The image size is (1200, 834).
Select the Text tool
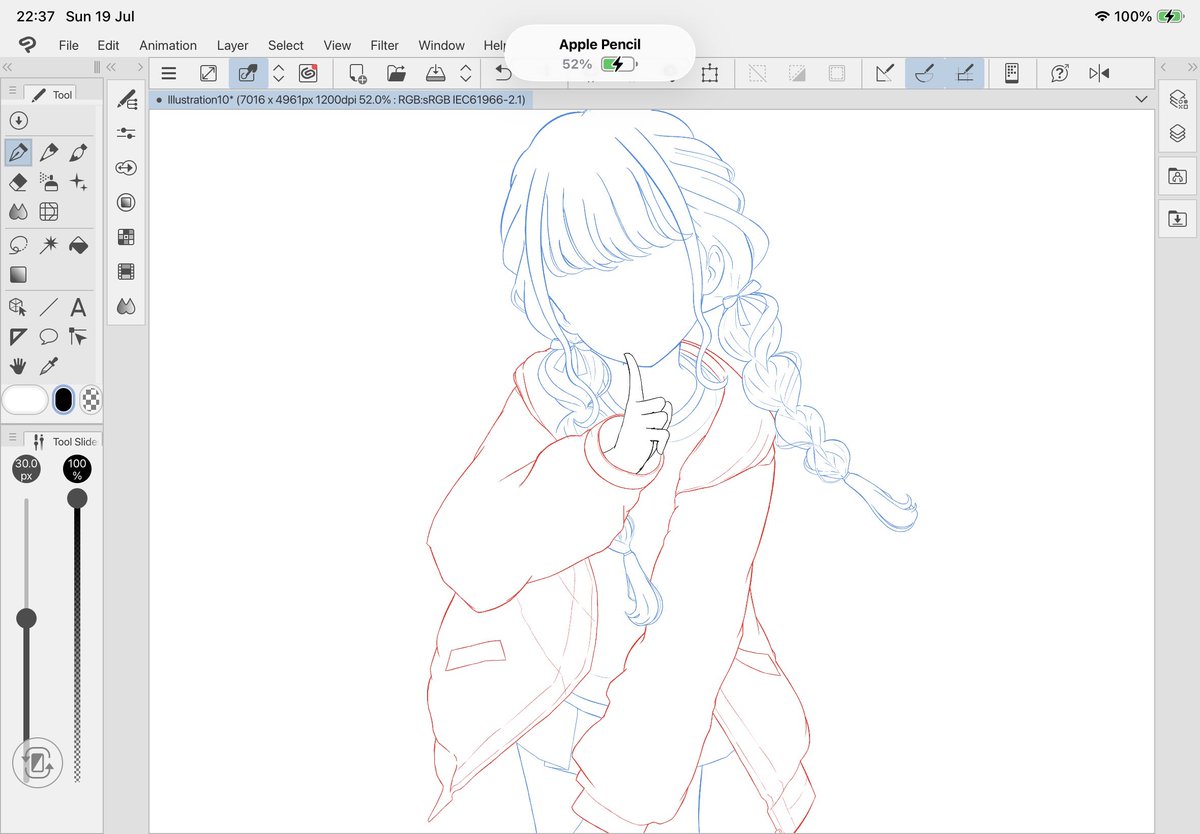point(77,307)
